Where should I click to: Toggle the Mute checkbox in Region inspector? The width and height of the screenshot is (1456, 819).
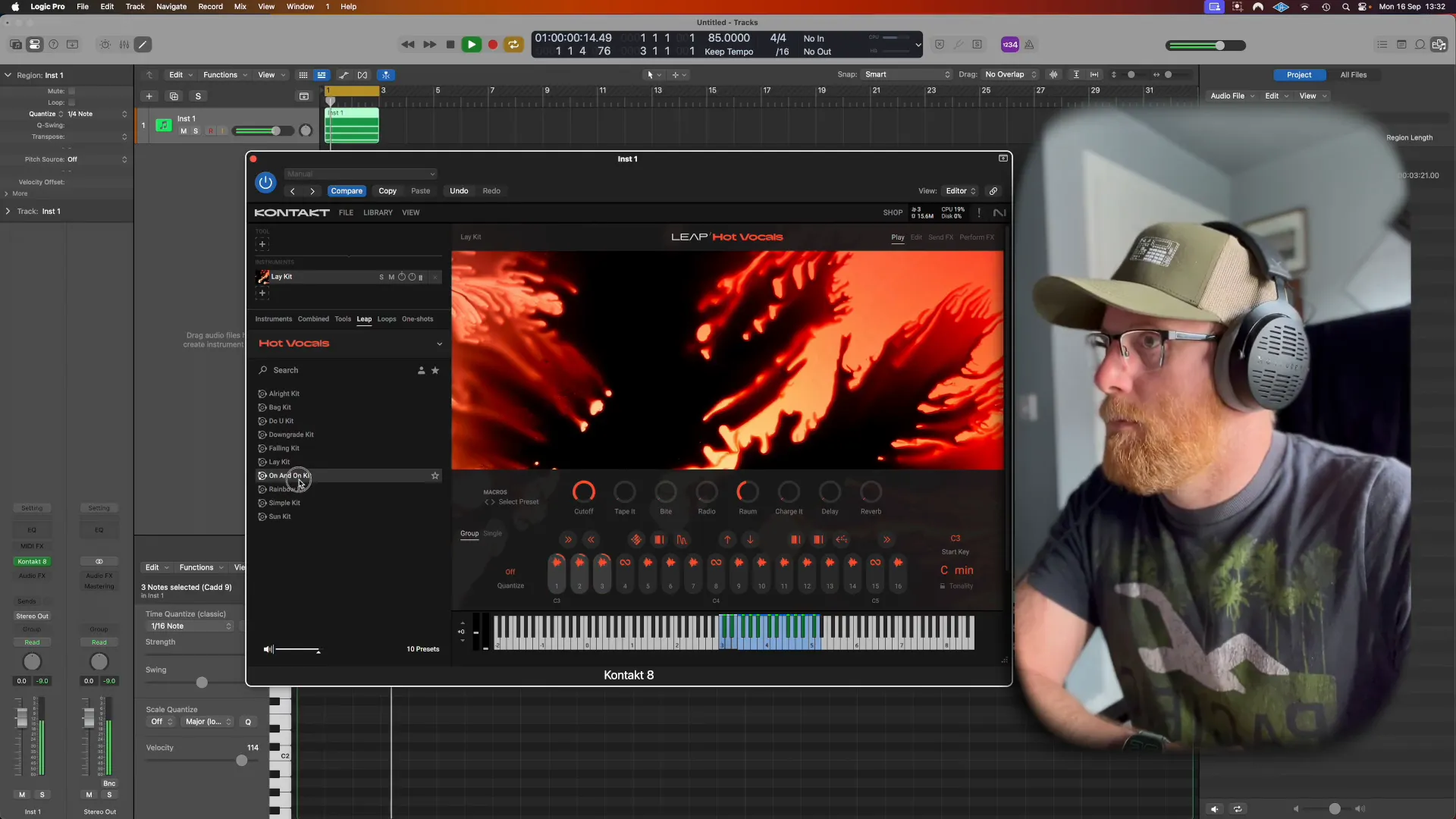click(x=71, y=91)
